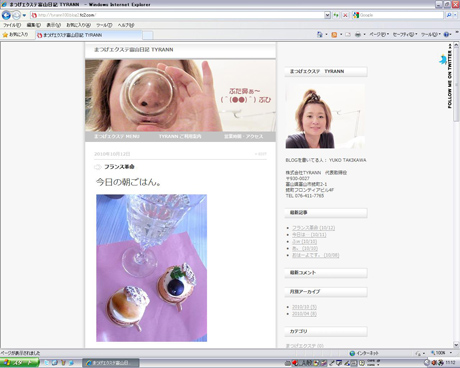Screen dimensions: 460x368
Task: Go back with the browser Back arrow
Action: coord(6,15)
